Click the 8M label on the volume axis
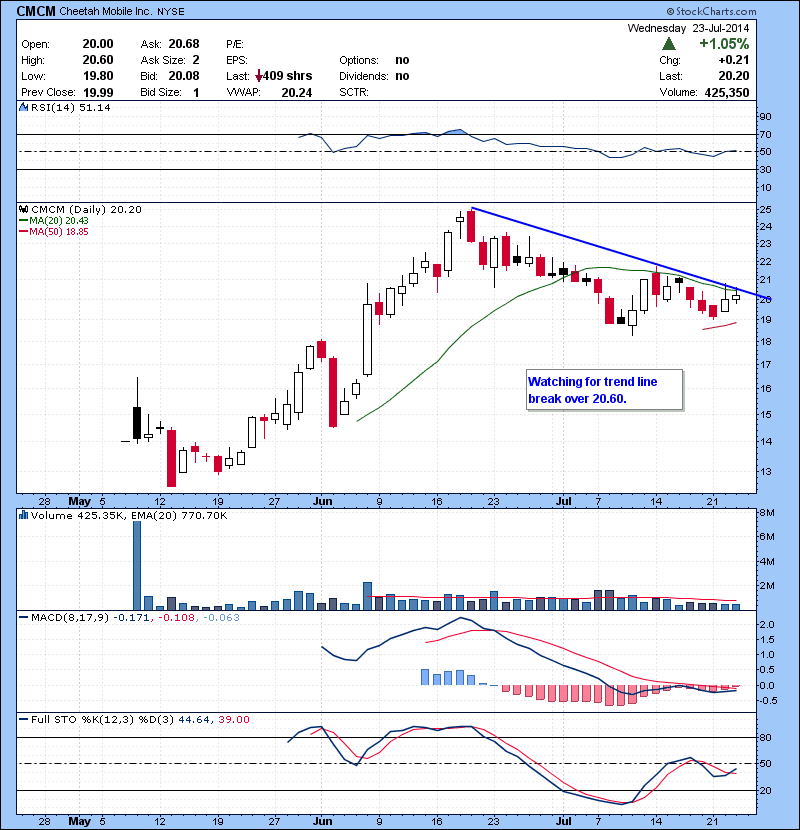 coord(767,512)
